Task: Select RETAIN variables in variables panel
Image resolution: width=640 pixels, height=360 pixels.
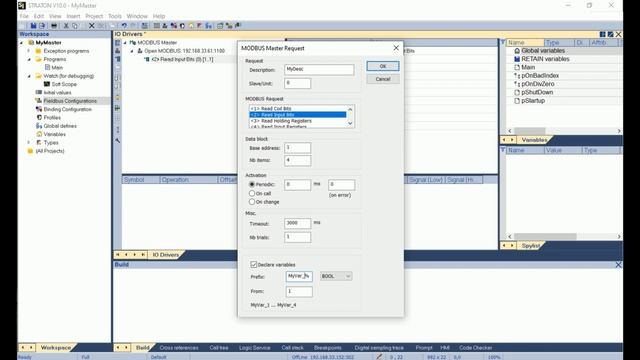Action: pyautogui.click(x=545, y=59)
